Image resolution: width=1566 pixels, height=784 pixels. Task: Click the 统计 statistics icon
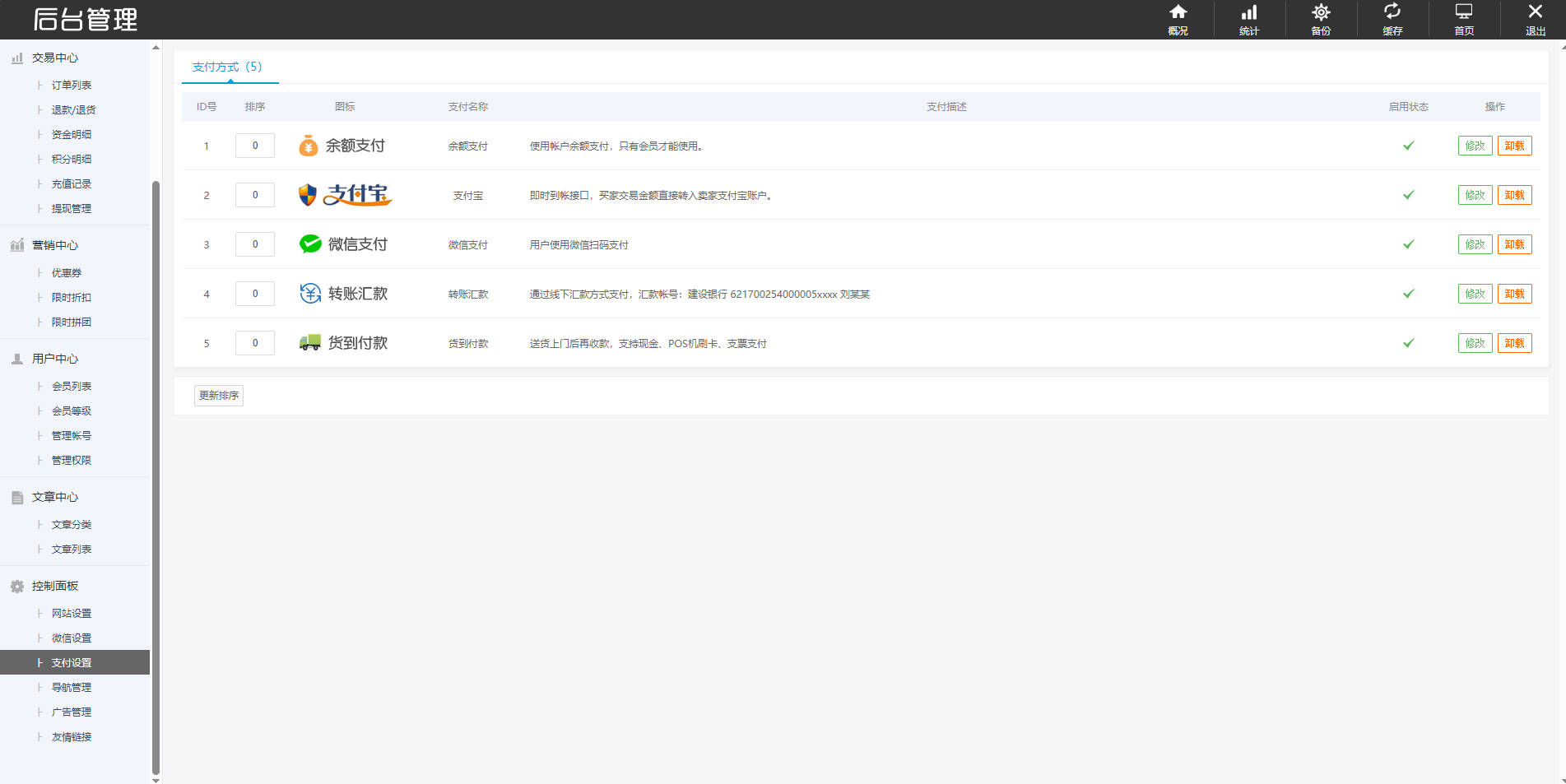coord(1249,19)
